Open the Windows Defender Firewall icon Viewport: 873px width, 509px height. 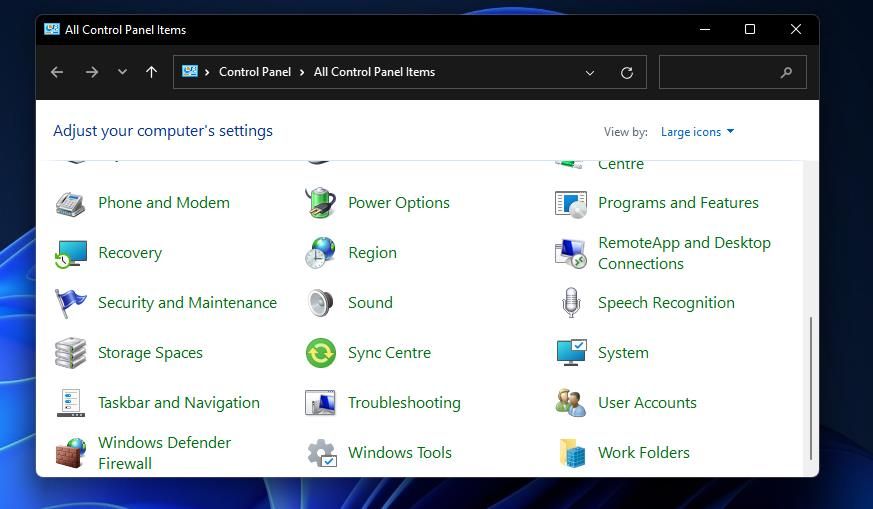pos(71,453)
